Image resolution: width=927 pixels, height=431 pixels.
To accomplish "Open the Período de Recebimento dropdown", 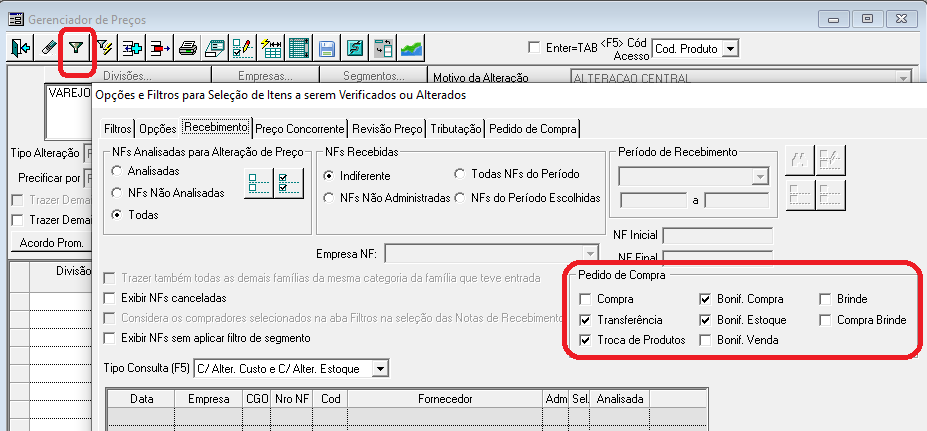I will (759, 176).
